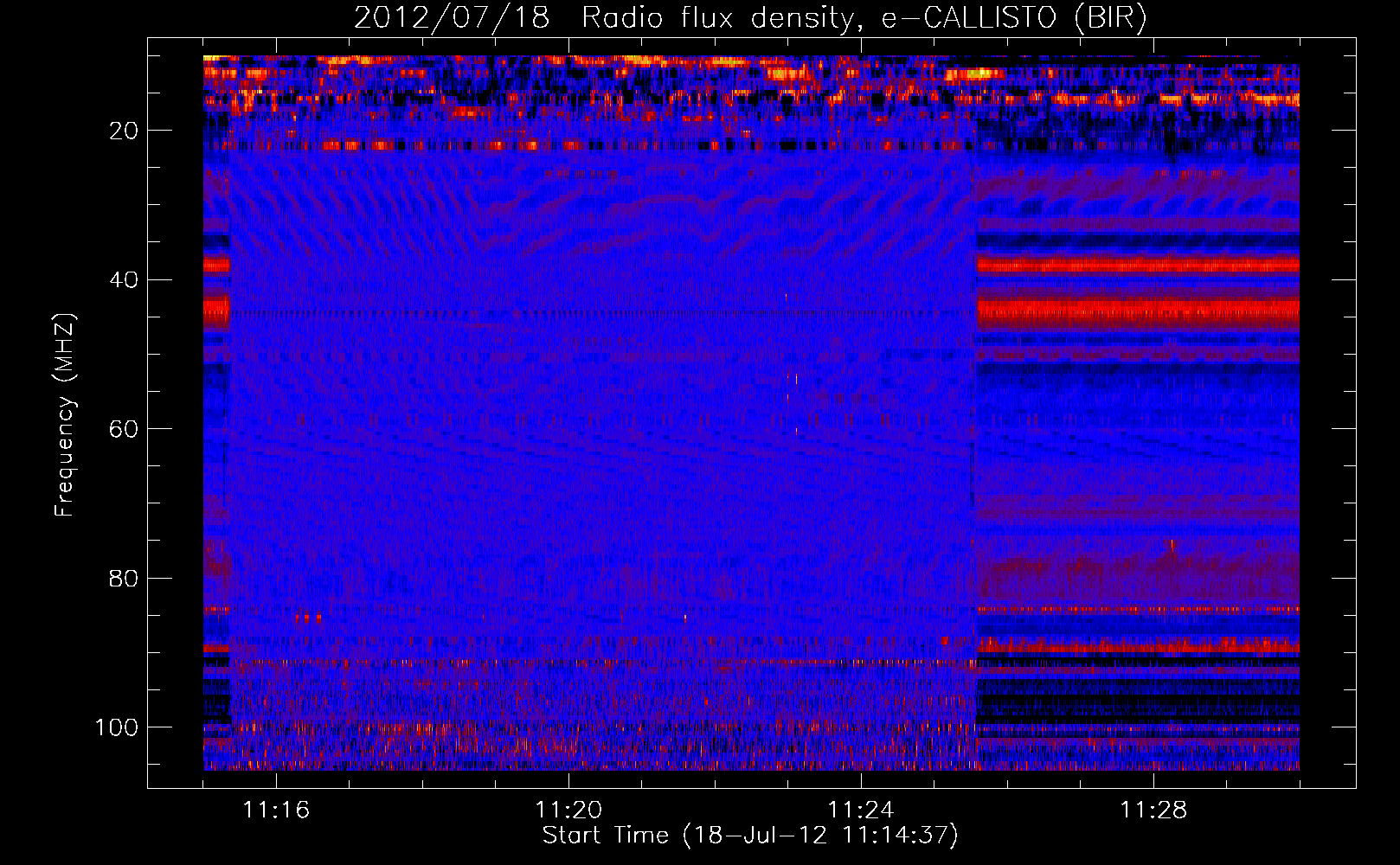Click the "Frequency (MHZ)" axis label
Image resolution: width=1400 pixels, height=865 pixels.
(65, 414)
